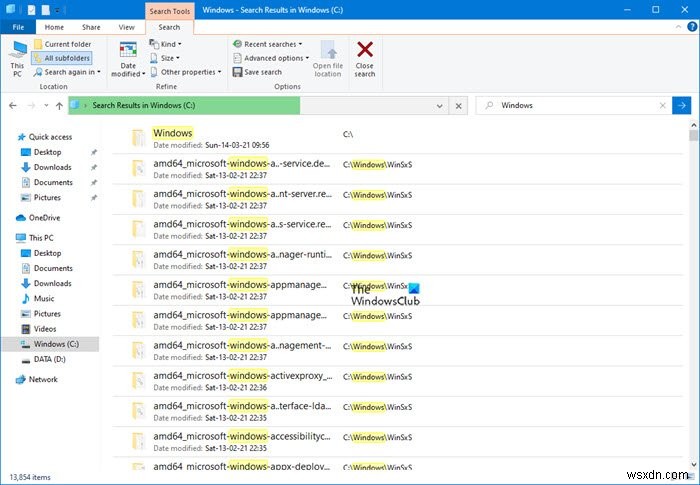Toggle All subfolders search scope
Screen dimensions: 700x485
[62, 58]
